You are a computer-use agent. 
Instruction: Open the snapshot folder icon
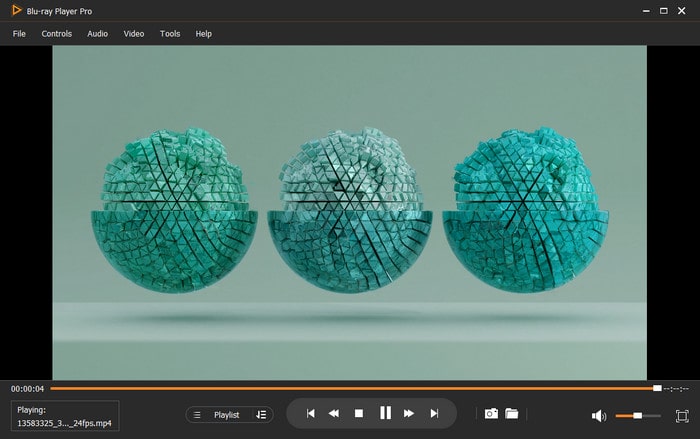click(511, 413)
